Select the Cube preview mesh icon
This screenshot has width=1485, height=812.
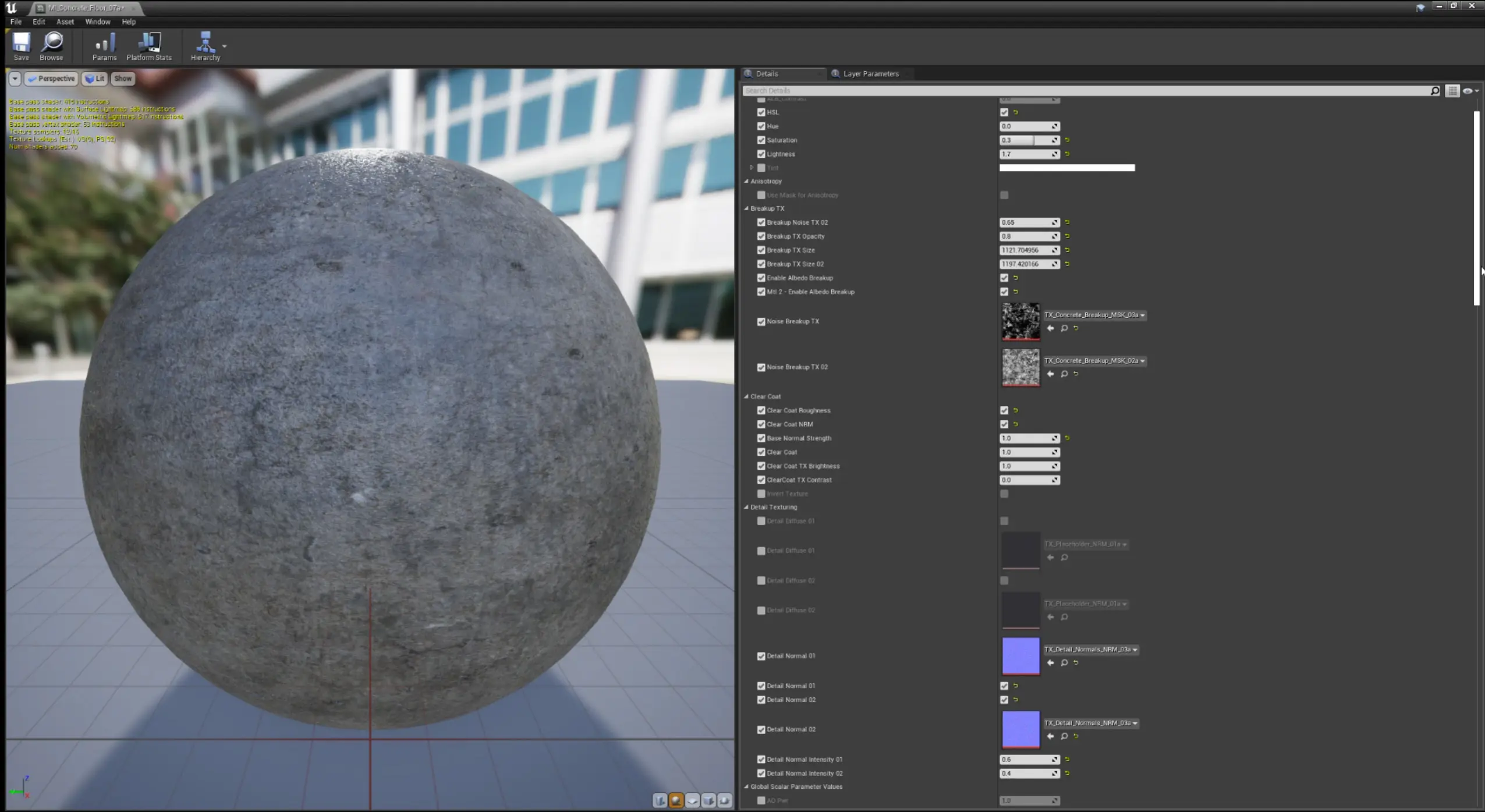(x=709, y=800)
